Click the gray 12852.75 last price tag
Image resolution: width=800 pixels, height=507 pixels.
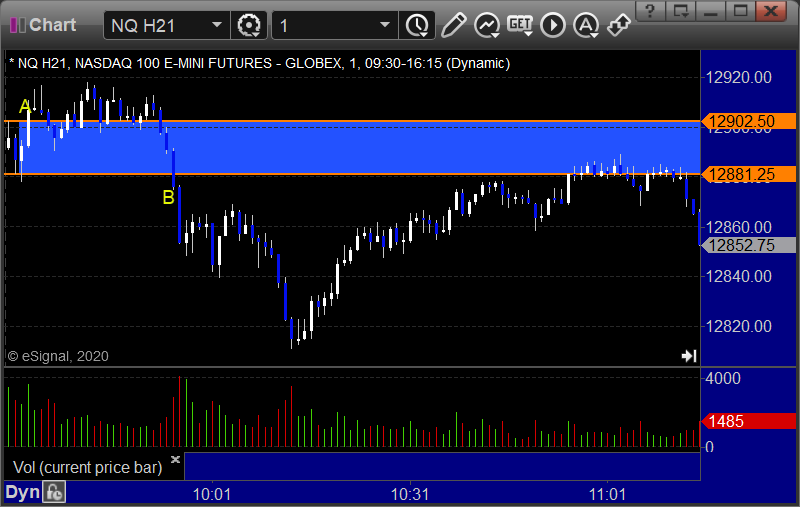pyautogui.click(x=748, y=245)
